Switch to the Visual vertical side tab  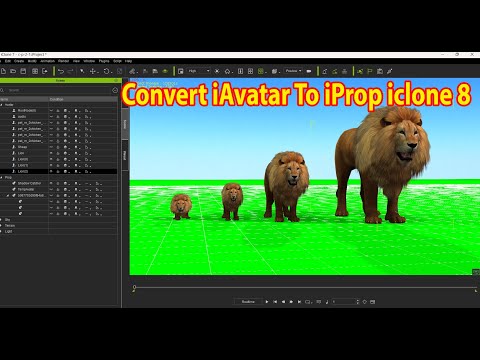pos(125,155)
